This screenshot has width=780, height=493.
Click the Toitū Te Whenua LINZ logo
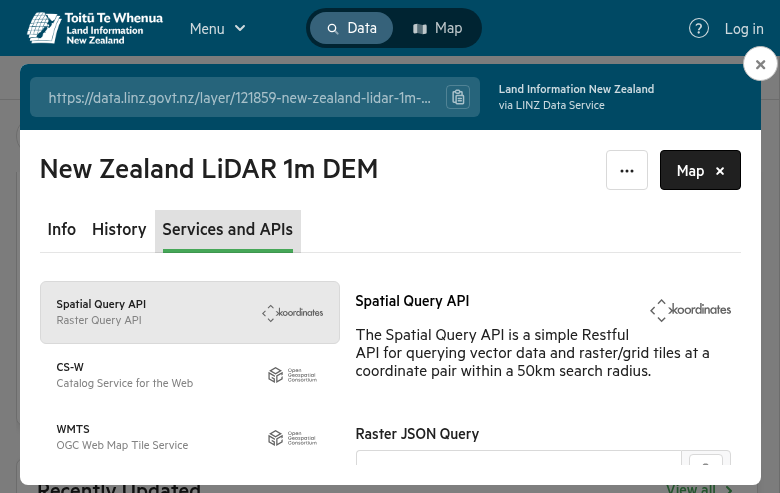[95, 28]
